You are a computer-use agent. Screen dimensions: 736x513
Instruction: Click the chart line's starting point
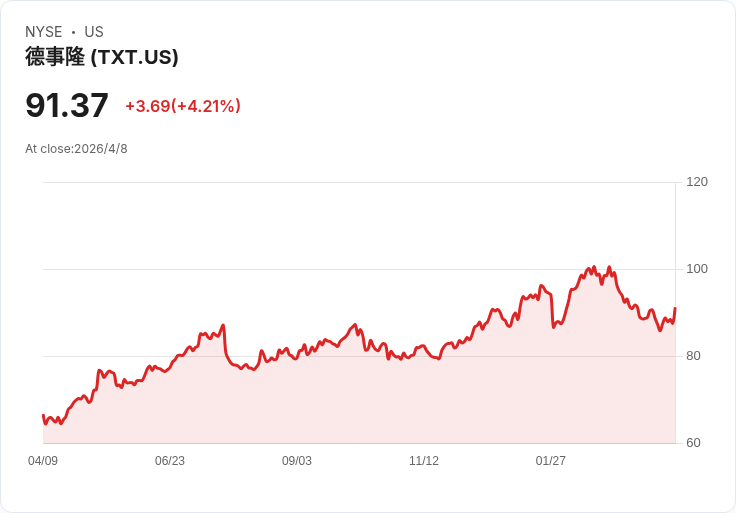(x=43, y=415)
